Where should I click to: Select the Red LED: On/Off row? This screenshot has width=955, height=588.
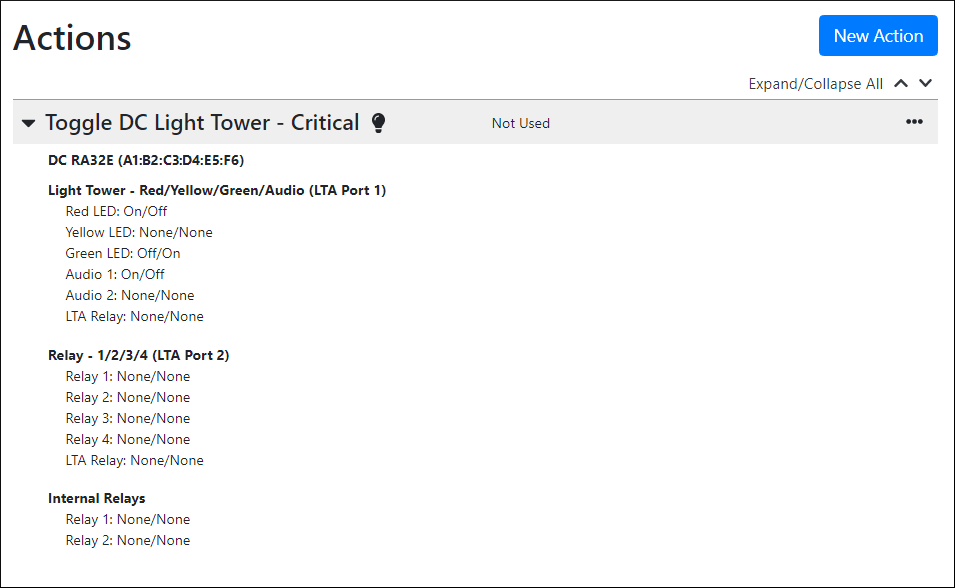point(116,211)
